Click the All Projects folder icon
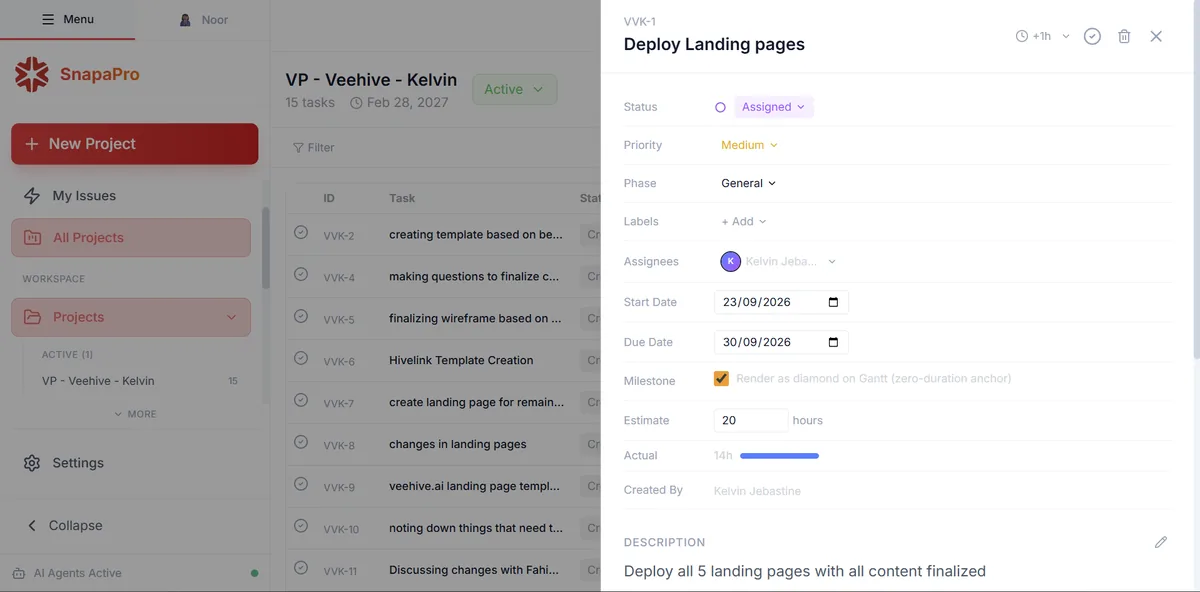Screen dimensions: 1200x592 click(32, 238)
